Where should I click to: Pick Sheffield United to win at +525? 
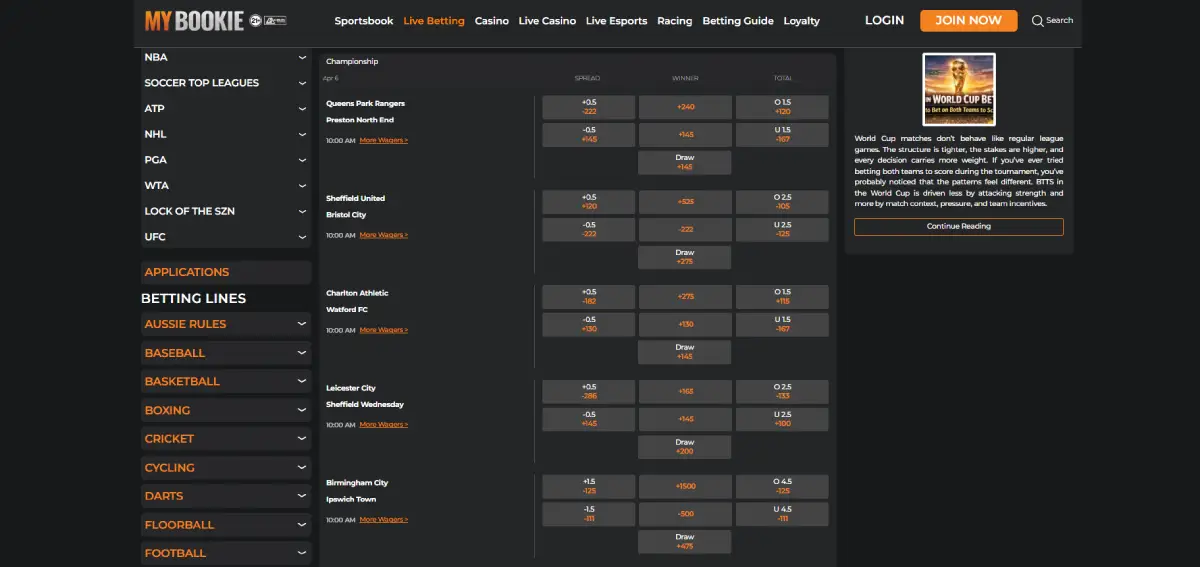pyautogui.click(x=685, y=202)
